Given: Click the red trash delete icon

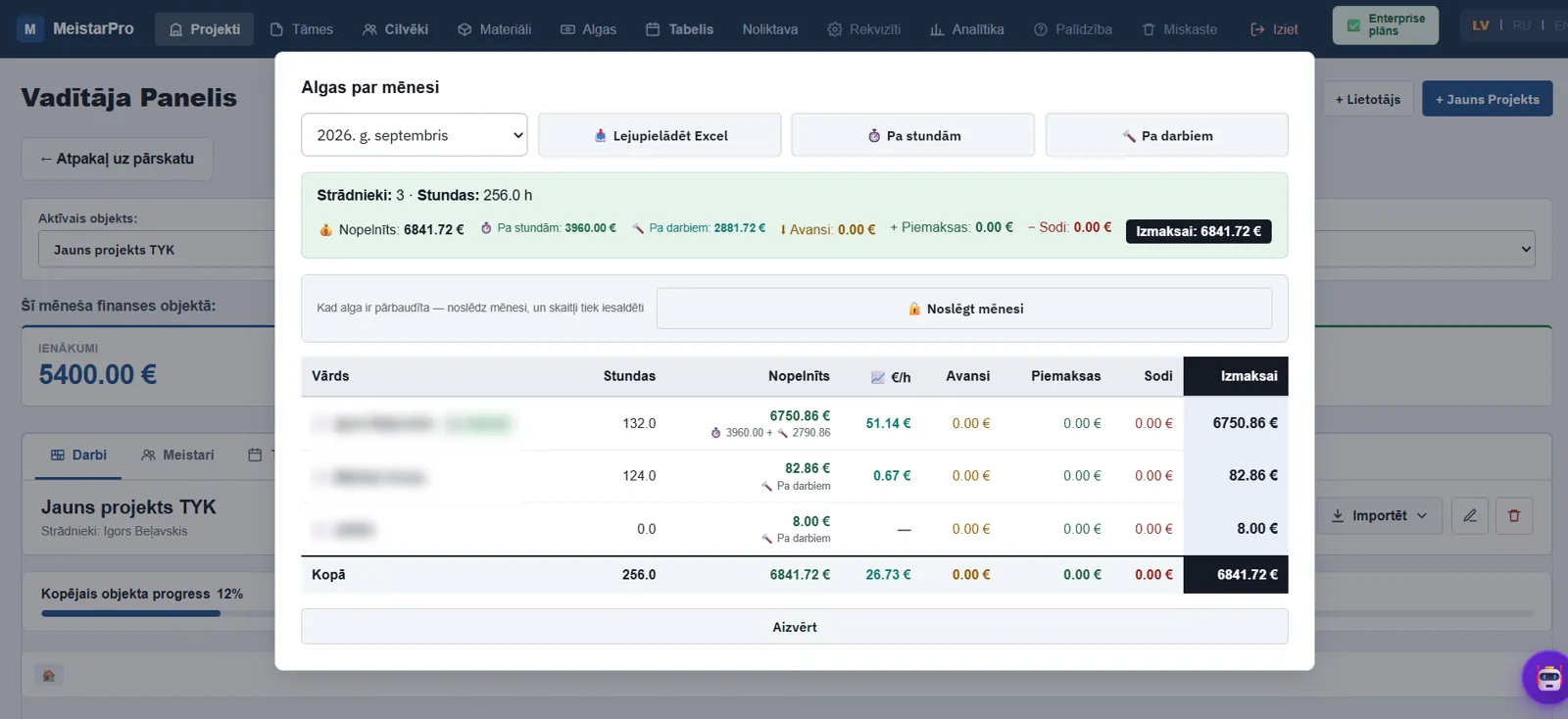Looking at the screenshot, I should (x=1514, y=515).
